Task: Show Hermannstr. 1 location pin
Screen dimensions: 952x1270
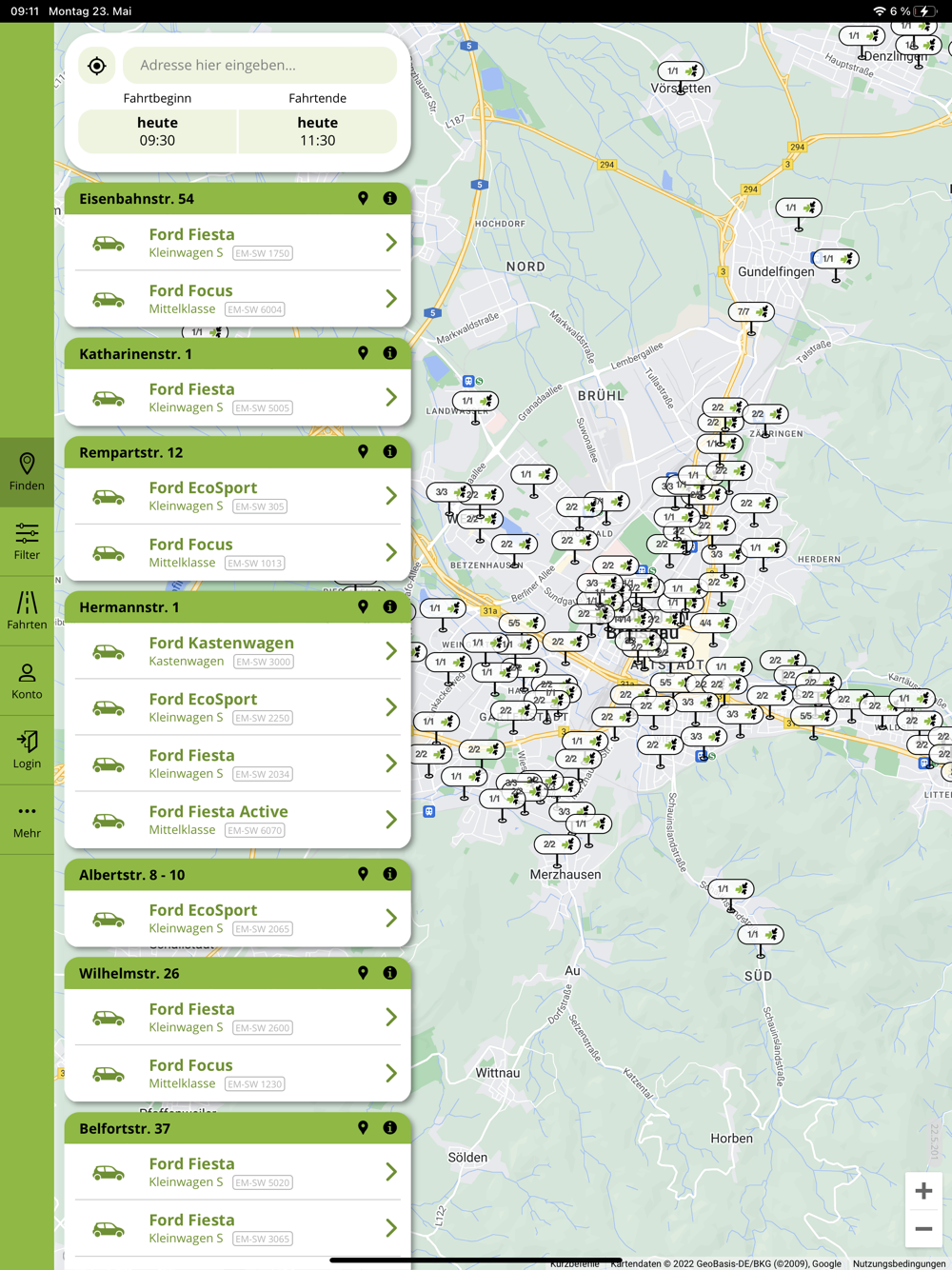Action: point(363,606)
